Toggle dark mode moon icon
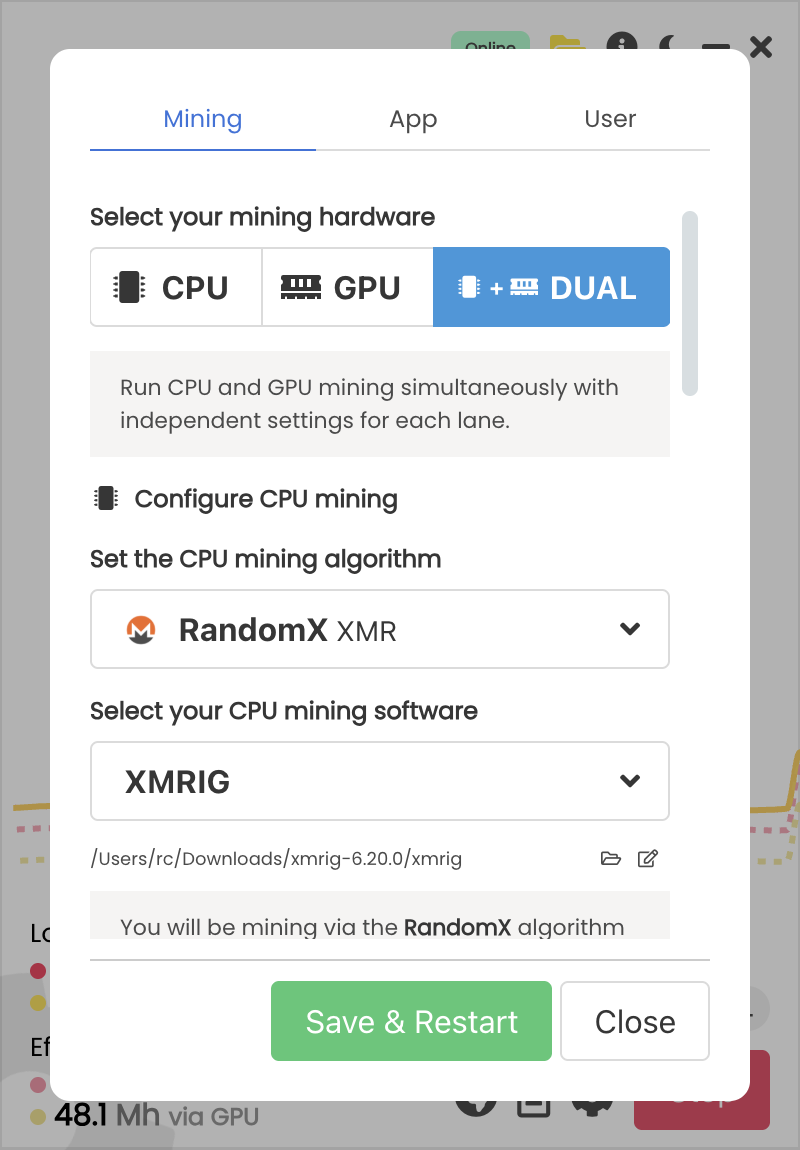The image size is (800, 1150). click(x=668, y=43)
